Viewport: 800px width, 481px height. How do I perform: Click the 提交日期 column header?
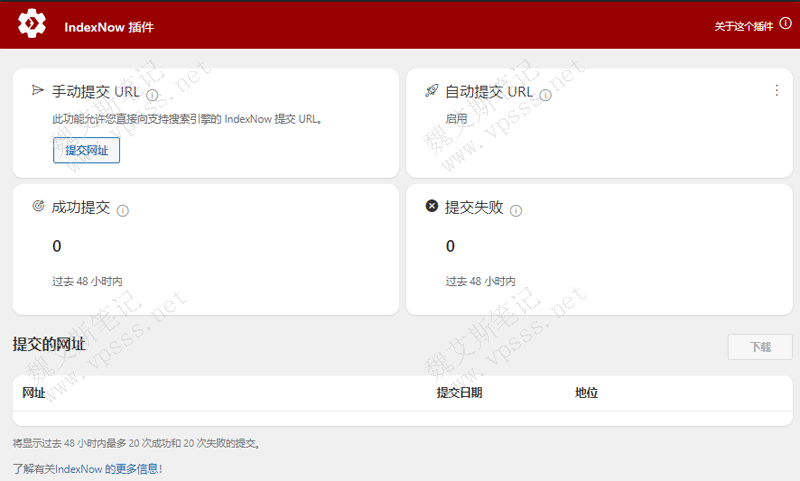pos(459,393)
